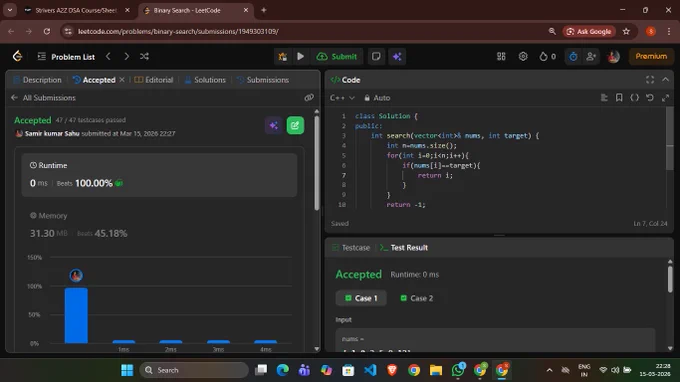Viewport: 680px width, 382px height.
Task: Select Case 1 result
Action: pos(361,298)
